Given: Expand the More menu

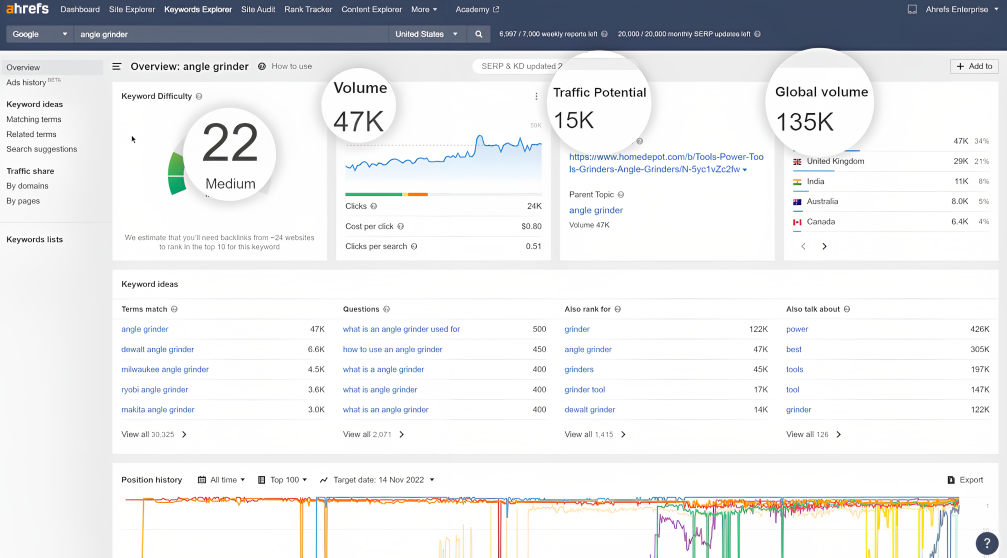Looking at the screenshot, I should [x=424, y=10].
